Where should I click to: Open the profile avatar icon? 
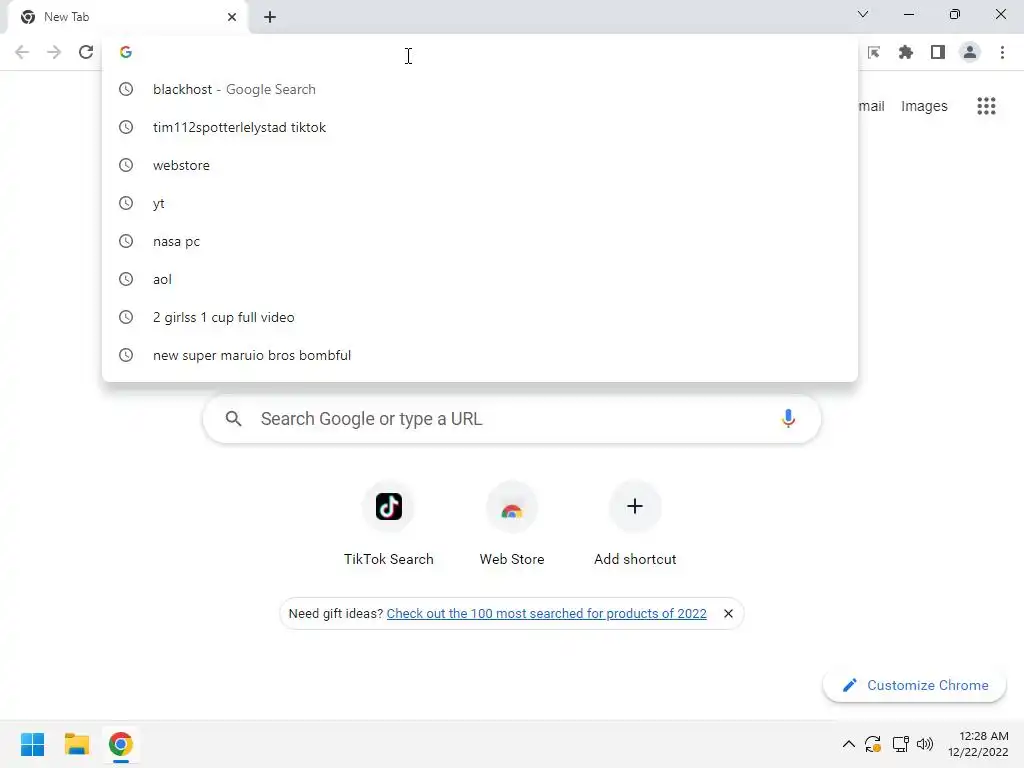[970, 52]
